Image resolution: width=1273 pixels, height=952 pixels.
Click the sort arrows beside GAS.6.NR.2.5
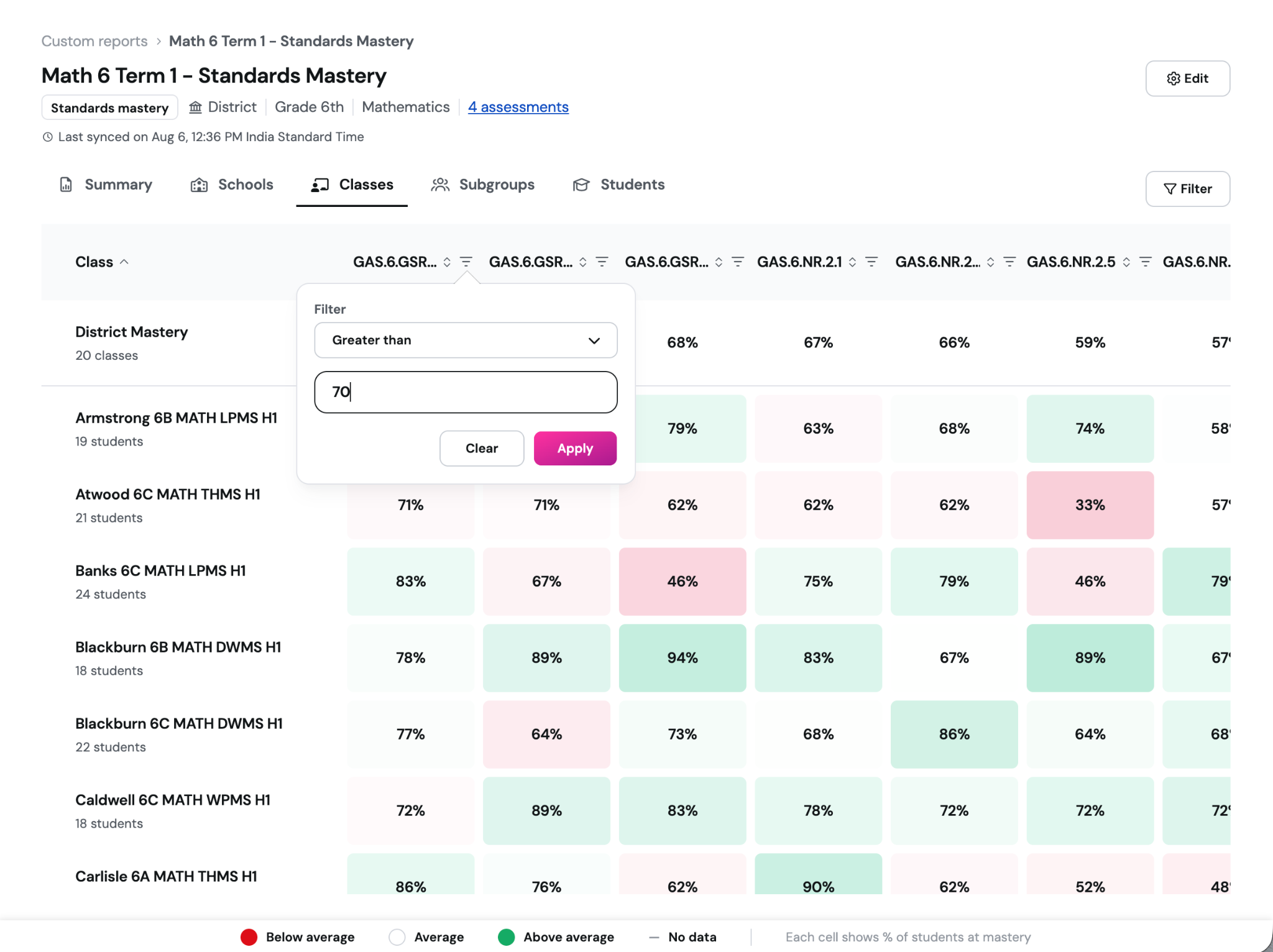(x=1126, y=262)
